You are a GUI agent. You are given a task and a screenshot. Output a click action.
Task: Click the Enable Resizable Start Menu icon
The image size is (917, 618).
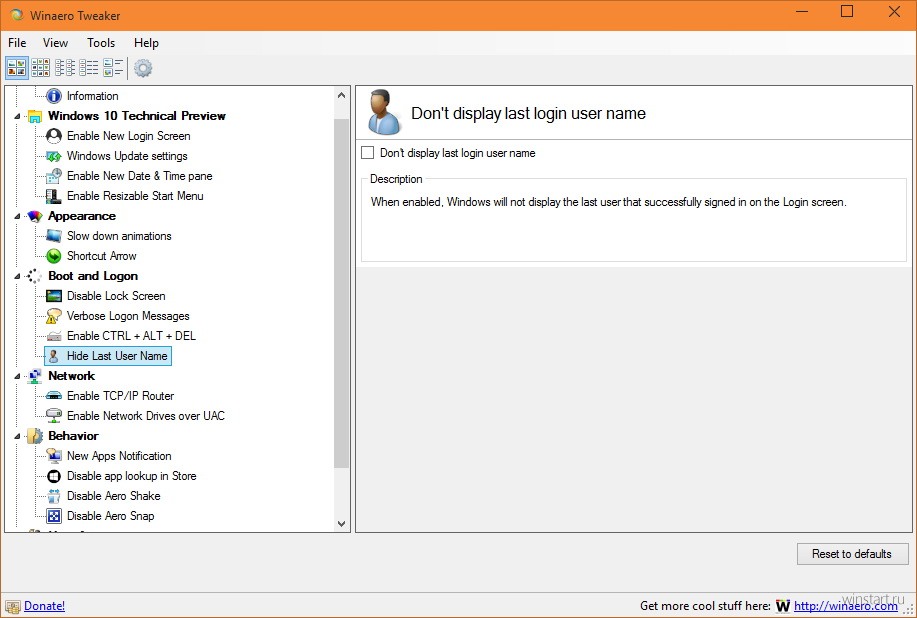coord(54,196)
